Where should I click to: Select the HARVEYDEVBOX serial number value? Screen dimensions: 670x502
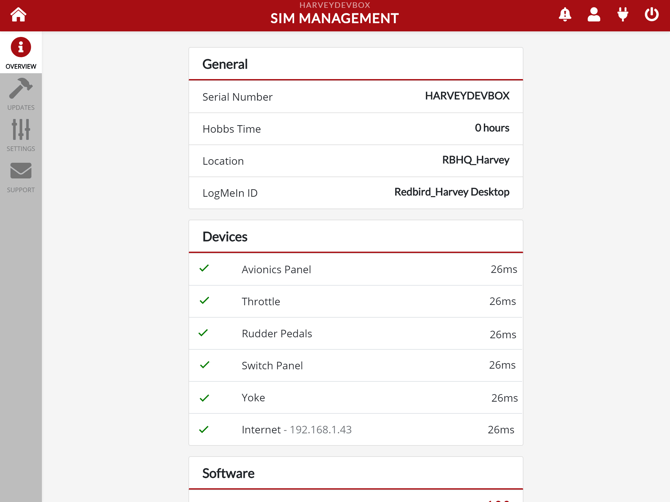467,96
